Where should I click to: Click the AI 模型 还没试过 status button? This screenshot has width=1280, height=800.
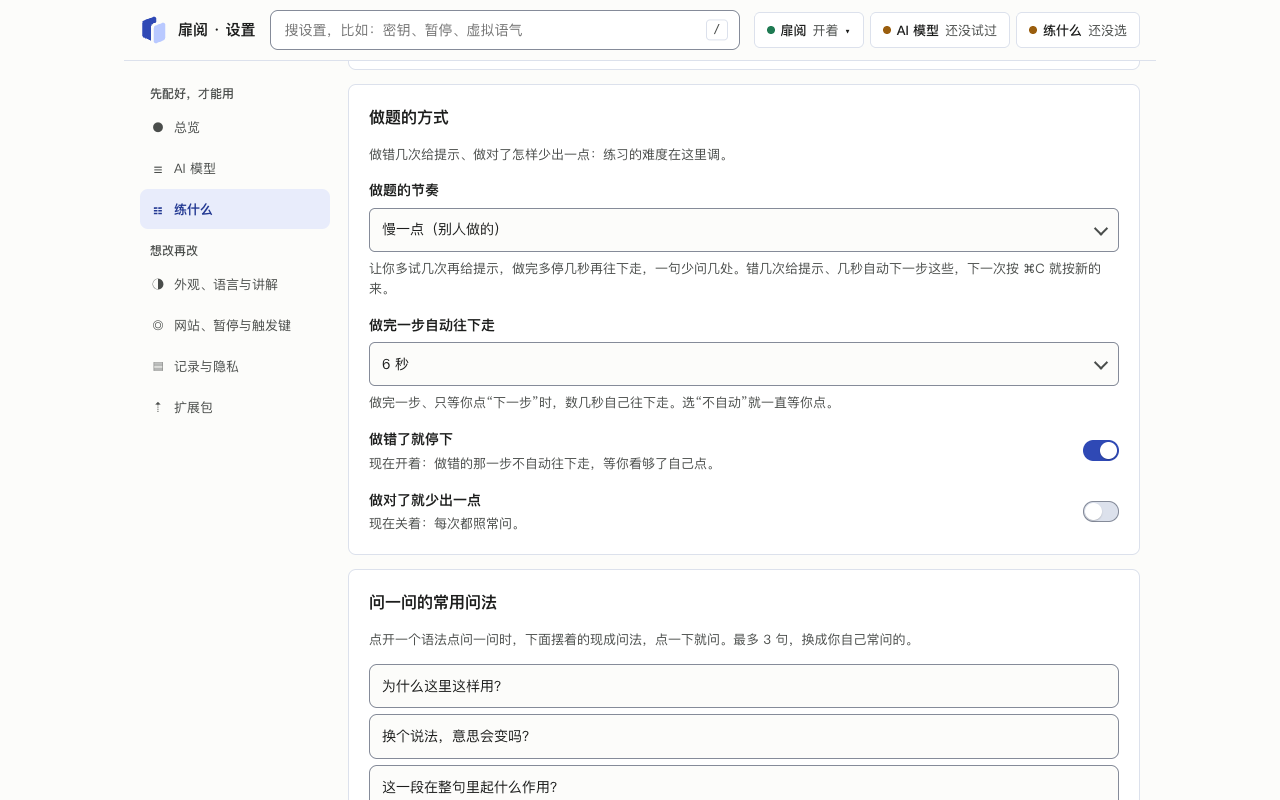940,30
